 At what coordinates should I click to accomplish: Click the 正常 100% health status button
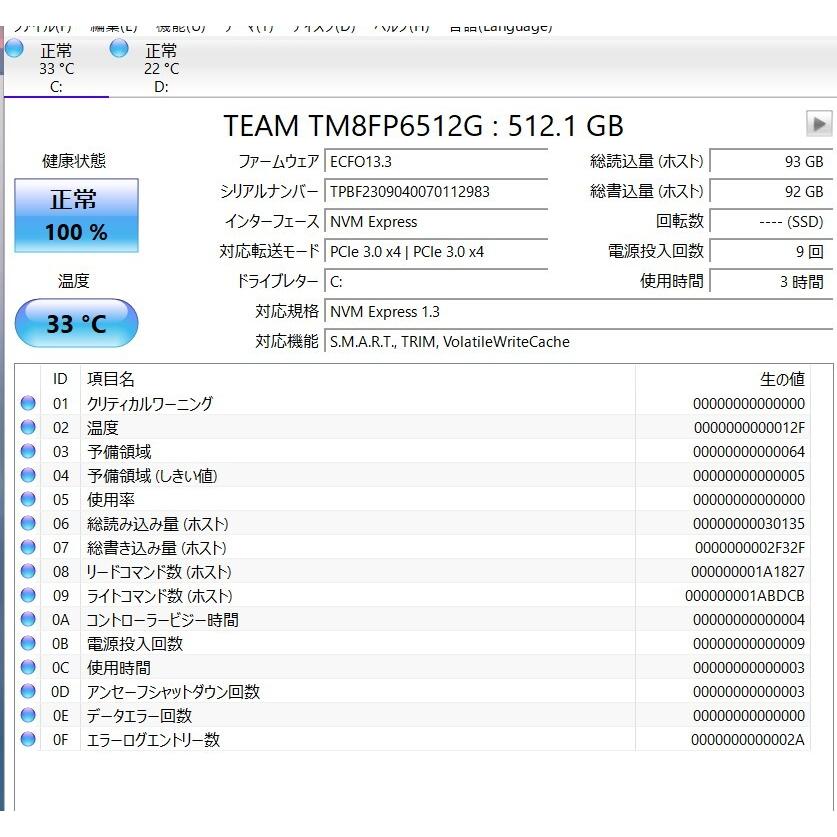[x=75, y=214]
